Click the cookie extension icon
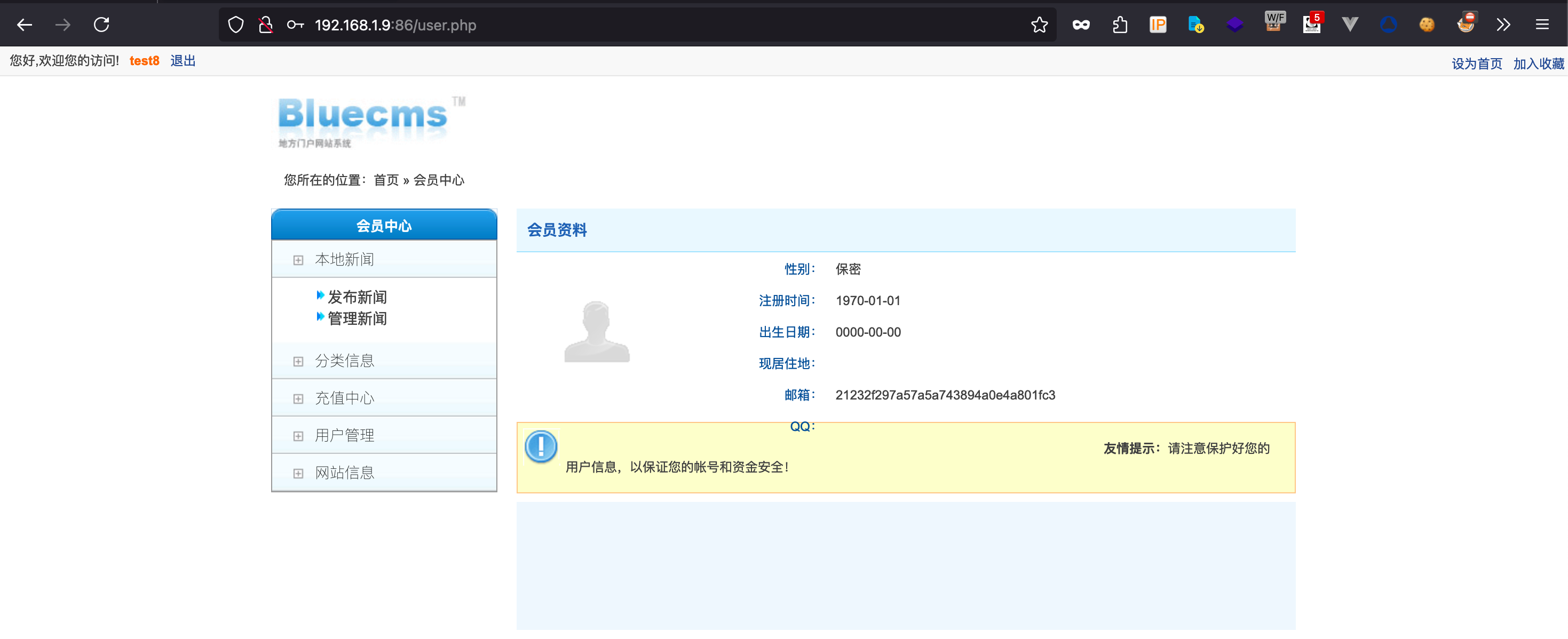This screenshot has width=1568, height=639. coord(1427,25)
